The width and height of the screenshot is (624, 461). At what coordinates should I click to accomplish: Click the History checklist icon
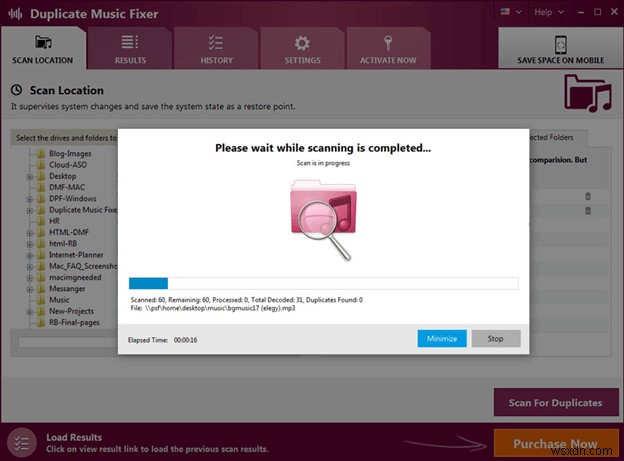(x=216, y=43)
